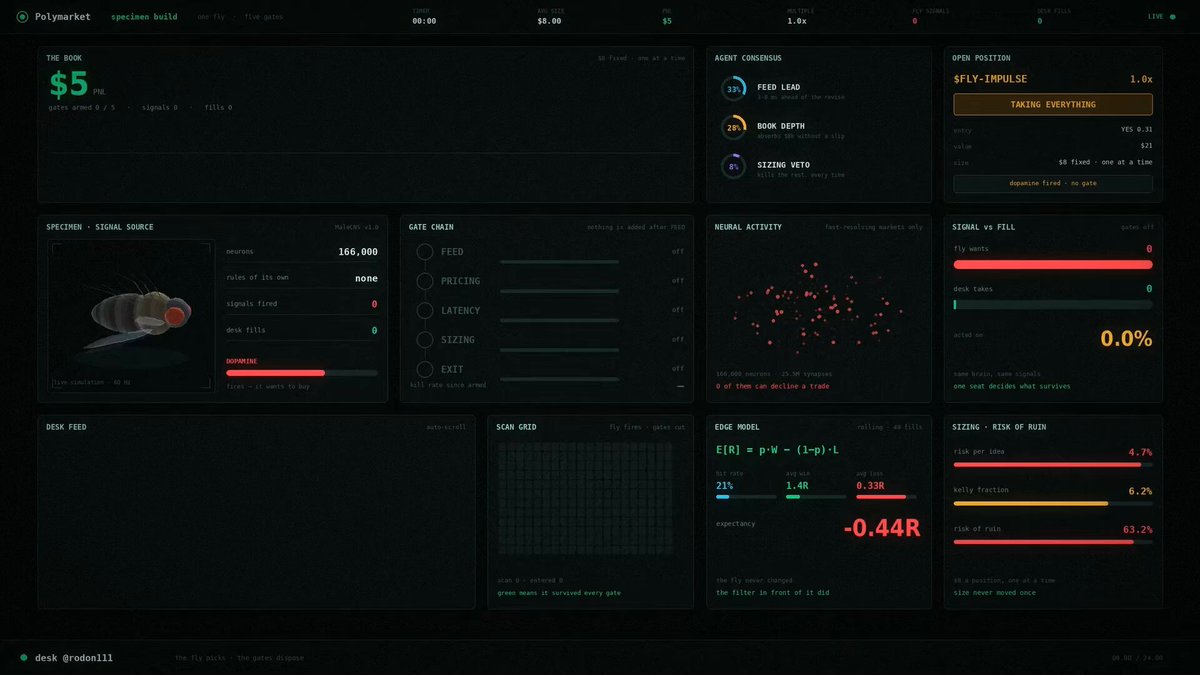
Task: Click the 'E[R] = p·W − (1−p)·L' formula
Action: click(777, 451)
